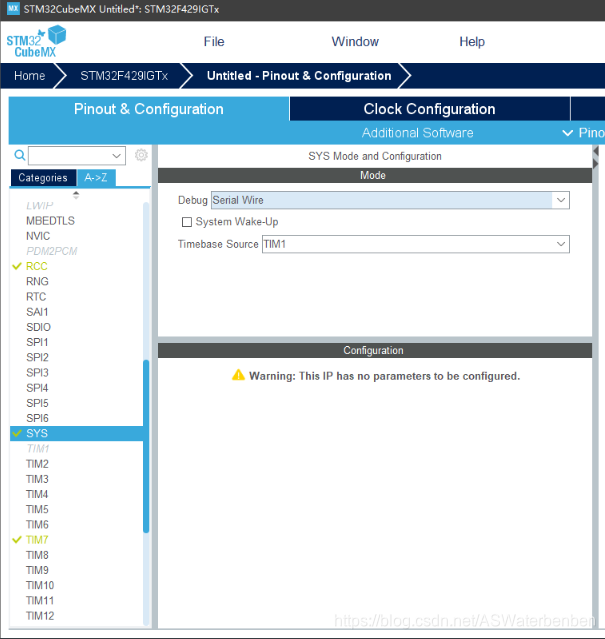
Task: Open Additional Software
Action: pyautogui.click(x=418, y=133)
